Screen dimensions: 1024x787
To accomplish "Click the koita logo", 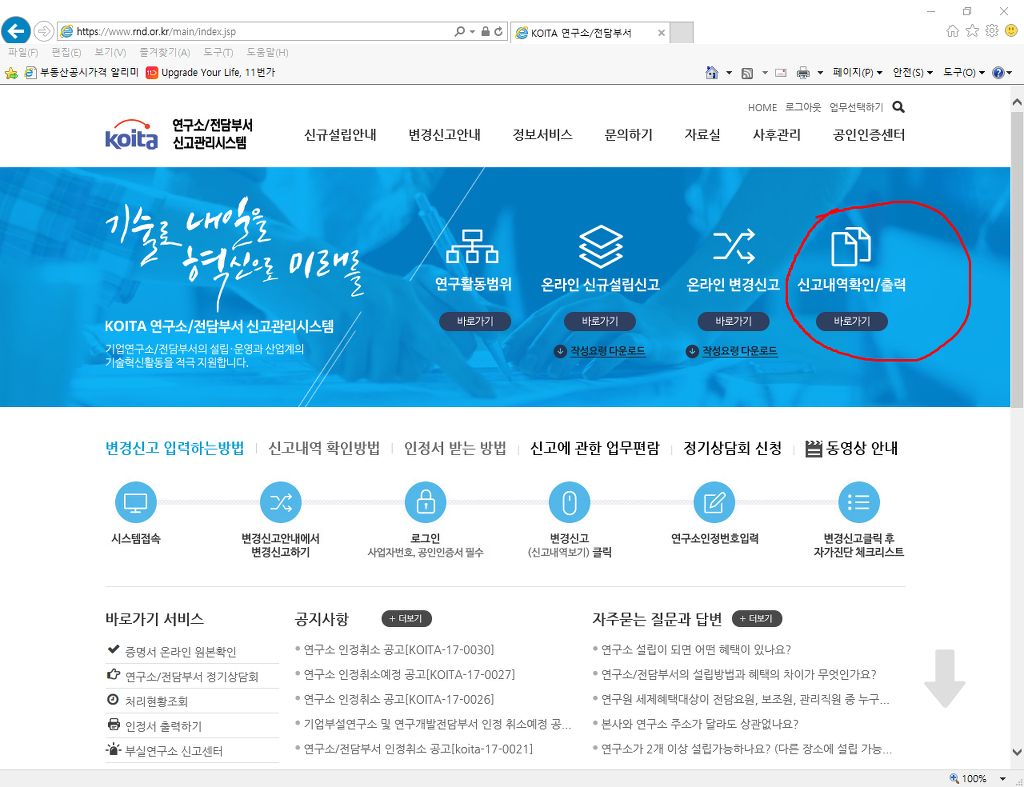I will [131, 135].
